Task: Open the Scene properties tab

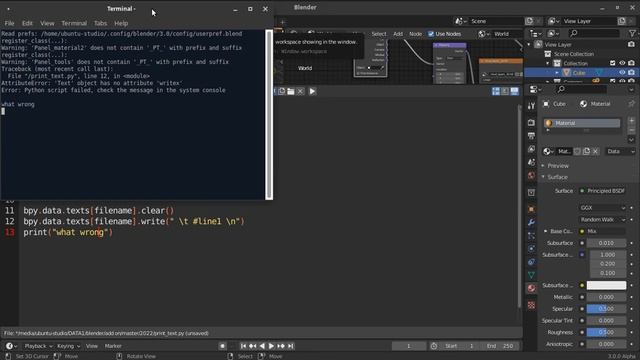Action: pyautogui.click(x=531, y=162)
